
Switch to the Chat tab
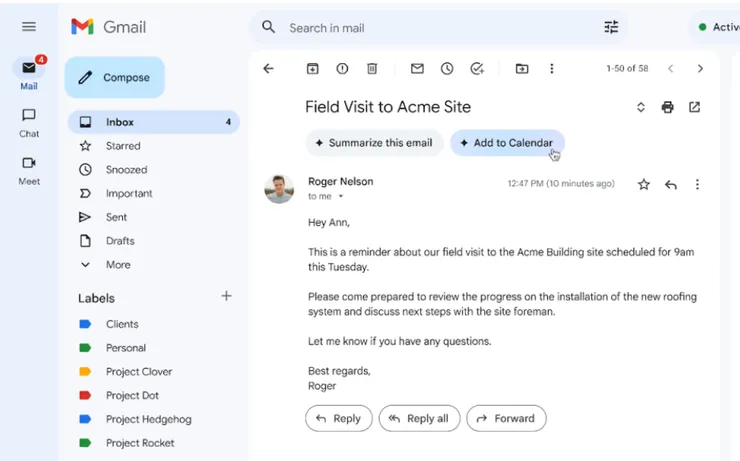pyautogui.click(x=29, y=122)
